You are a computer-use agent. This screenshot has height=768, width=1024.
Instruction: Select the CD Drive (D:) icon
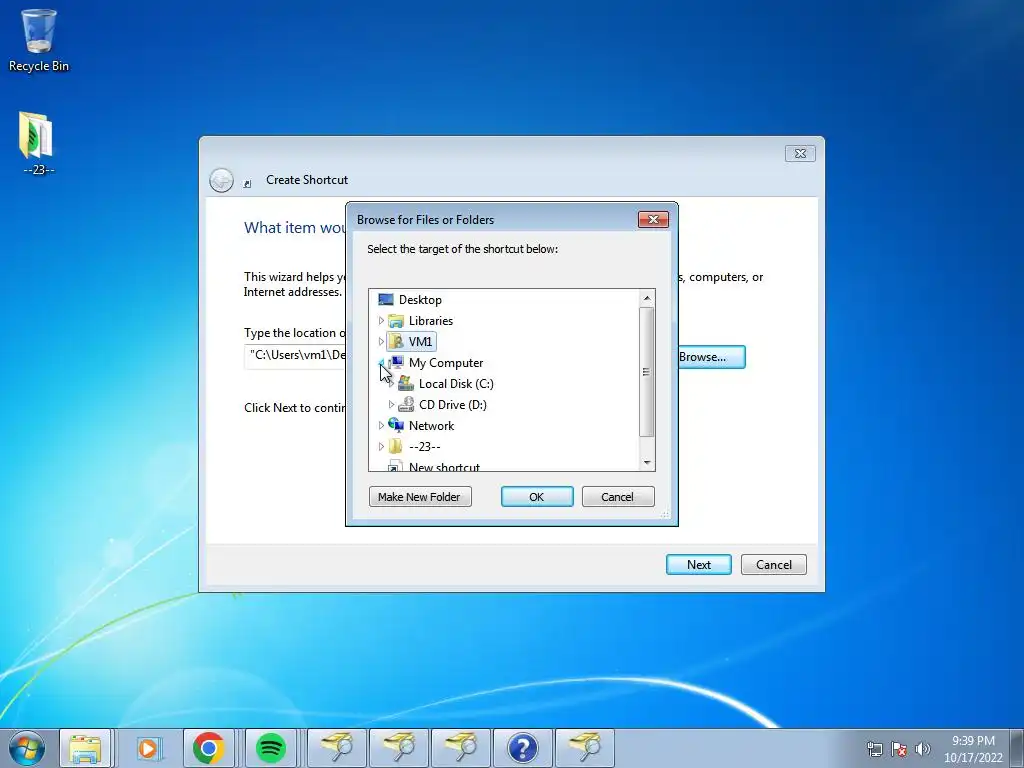406,404
